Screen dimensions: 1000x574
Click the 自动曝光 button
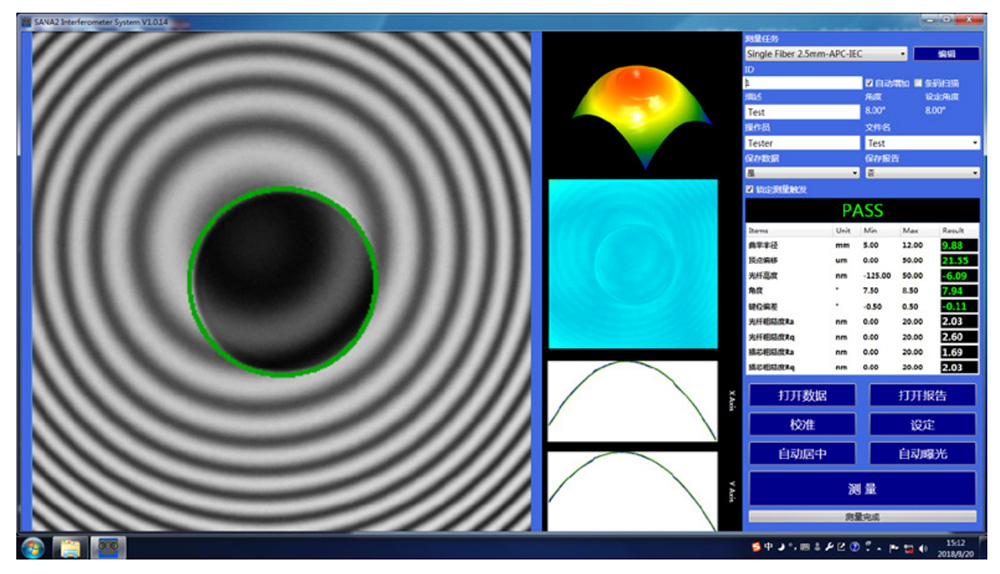[922, 453]
